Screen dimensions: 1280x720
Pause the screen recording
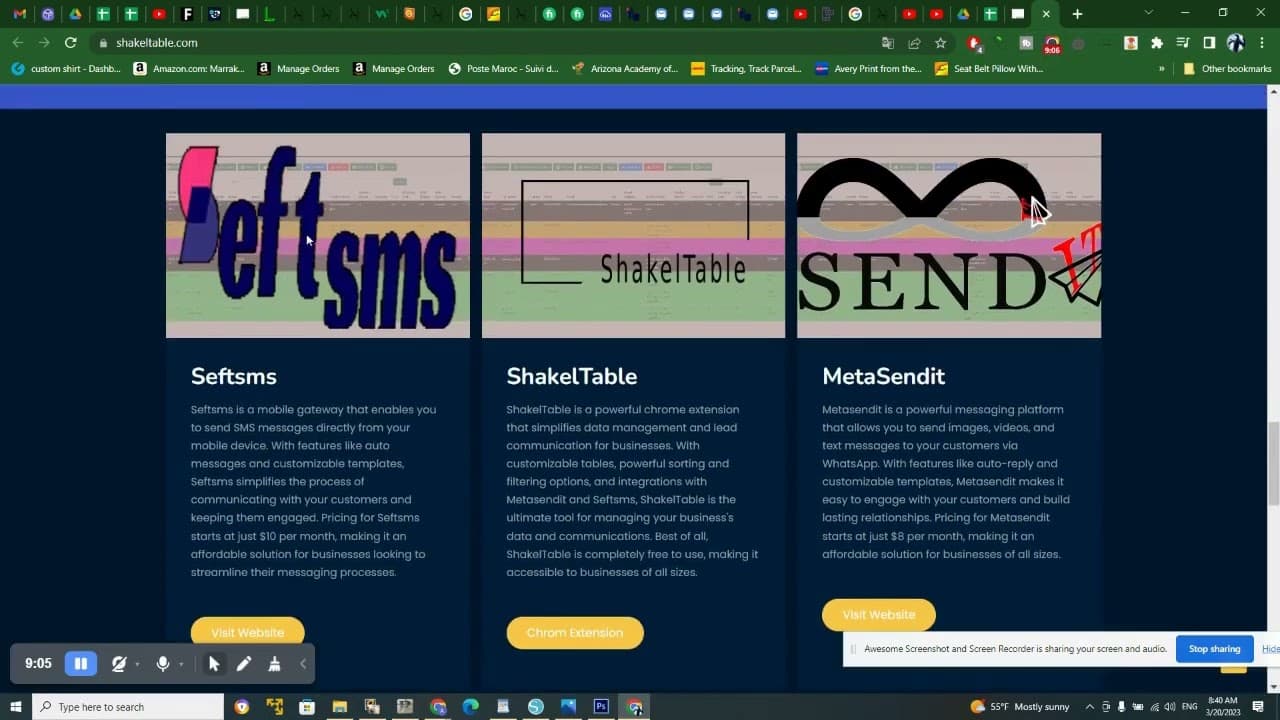[81, 663]
